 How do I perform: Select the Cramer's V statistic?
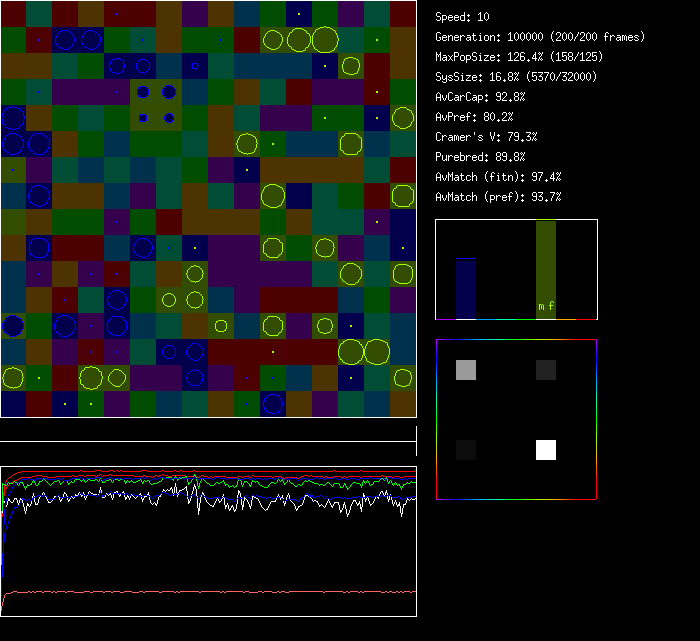point(486,137)
